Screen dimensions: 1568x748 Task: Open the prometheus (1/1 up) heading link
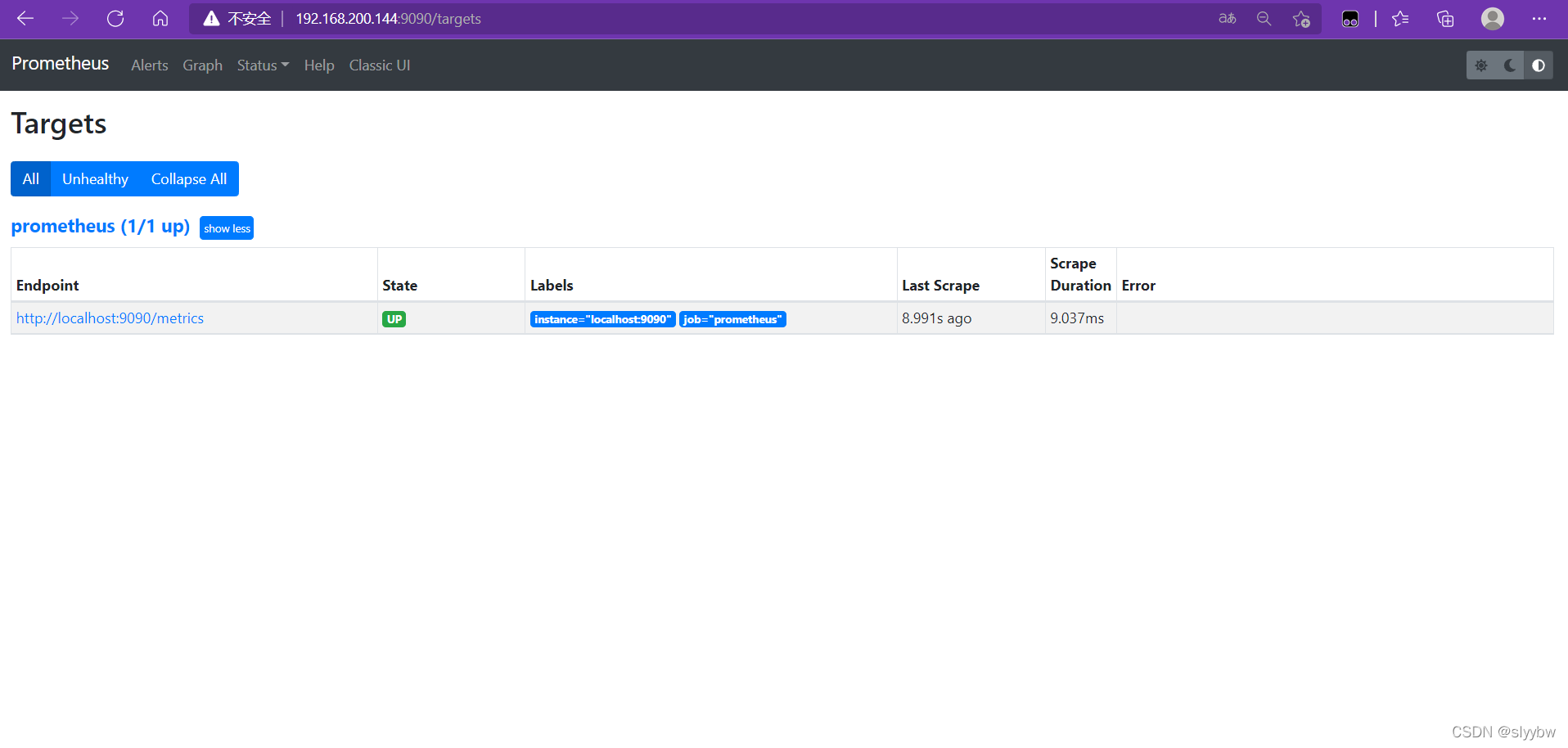coord(101,227)
